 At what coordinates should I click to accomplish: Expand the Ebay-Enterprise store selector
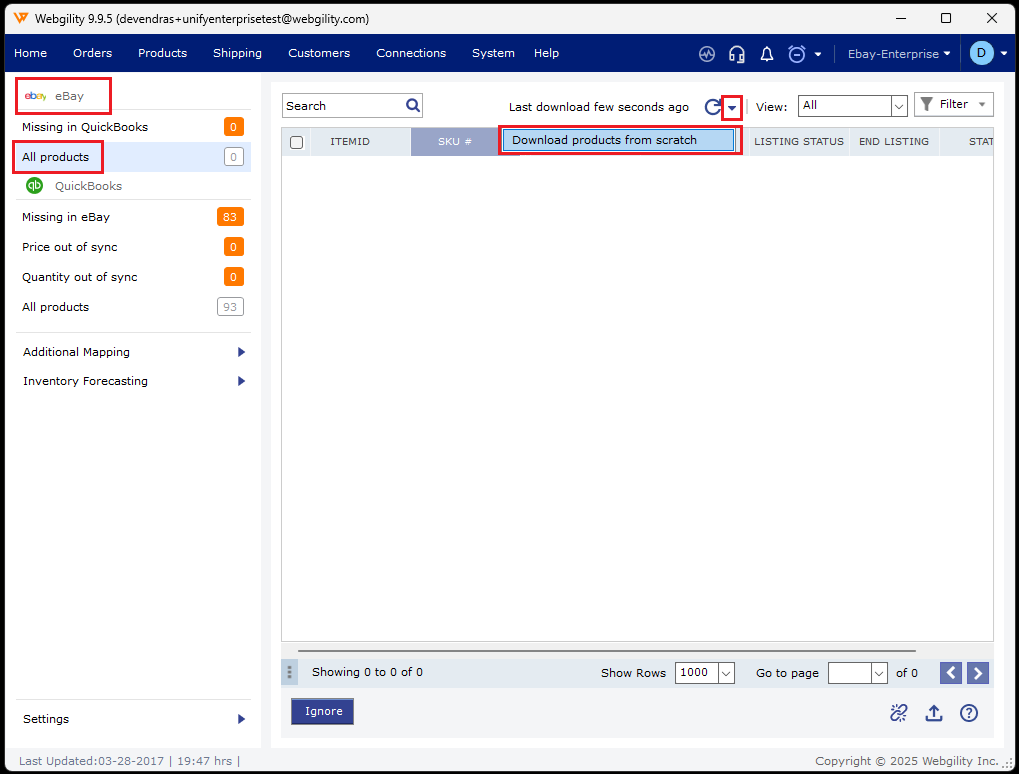[x=898, y=54]
